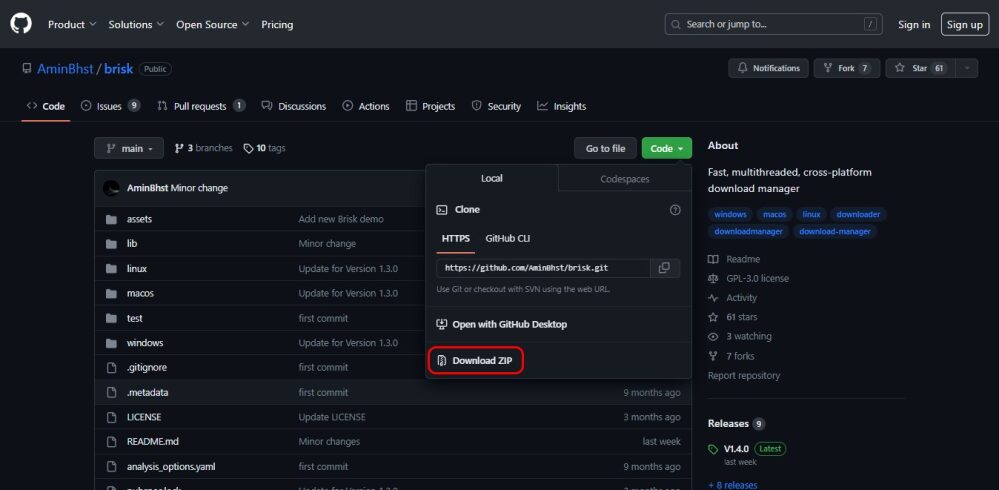The image size is (999, 490).
Task: Click Download ZIP
Action: pos(475,361)
